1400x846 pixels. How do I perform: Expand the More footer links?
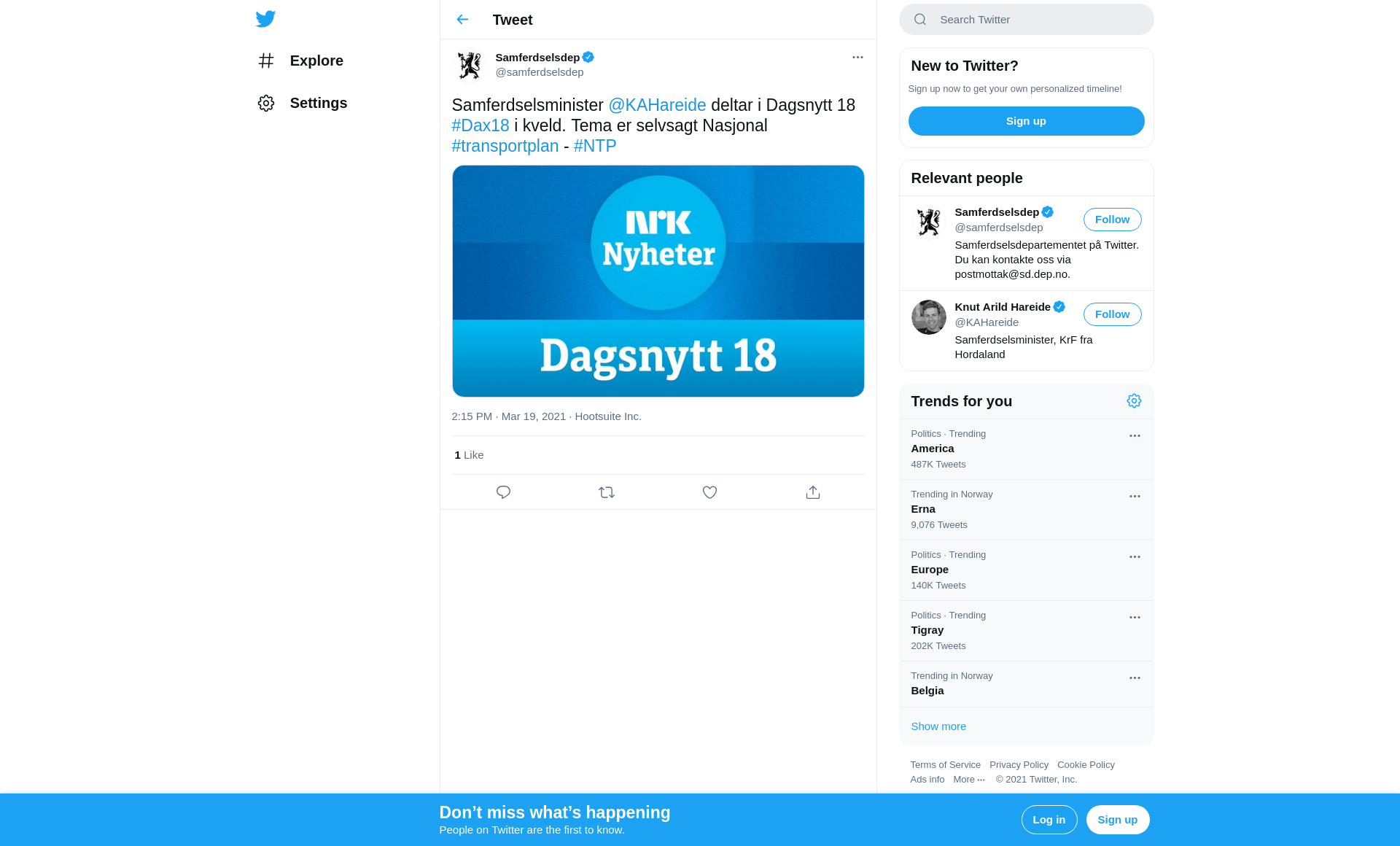[969, 780]
